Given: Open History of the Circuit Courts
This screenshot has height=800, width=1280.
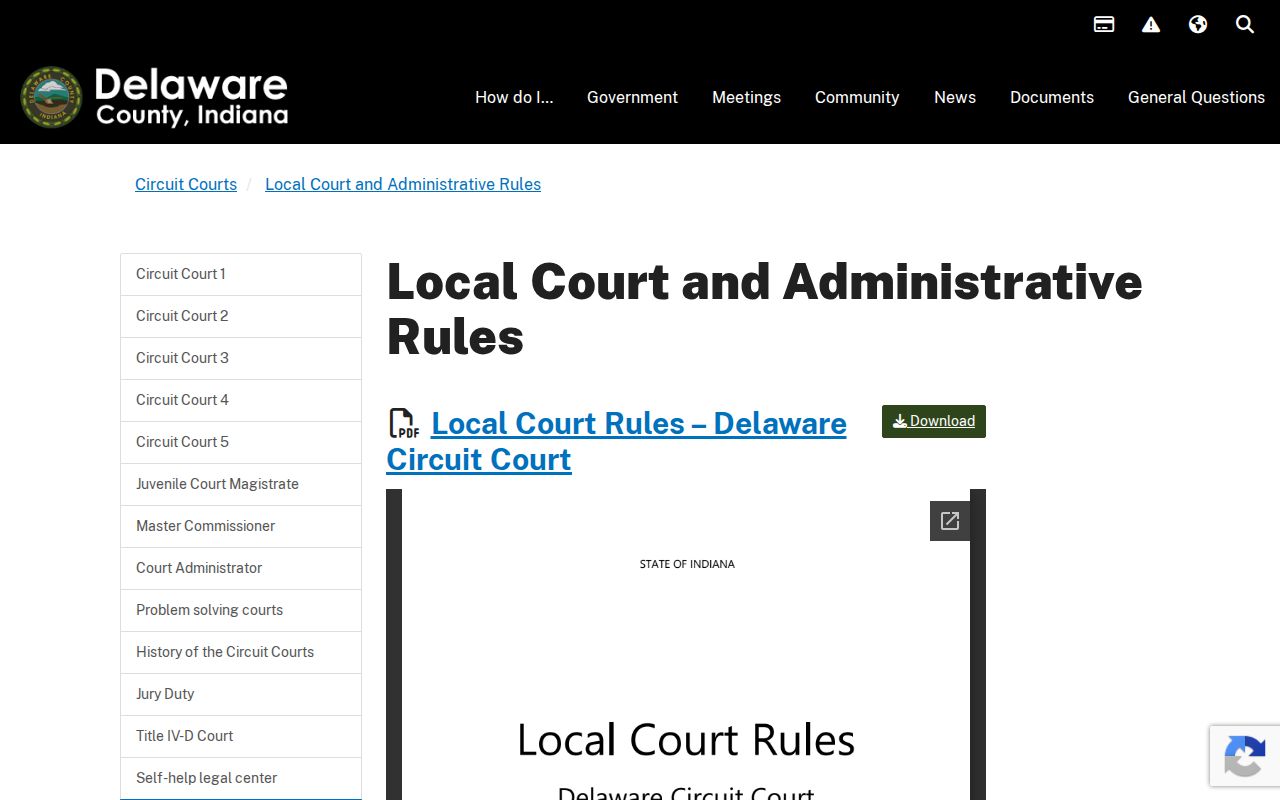Looking at the screenshot, I should (241, 652).
